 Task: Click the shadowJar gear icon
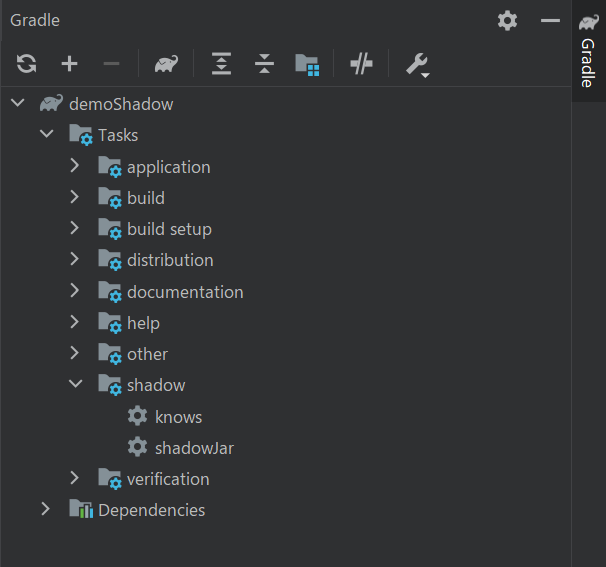point(138,447)
